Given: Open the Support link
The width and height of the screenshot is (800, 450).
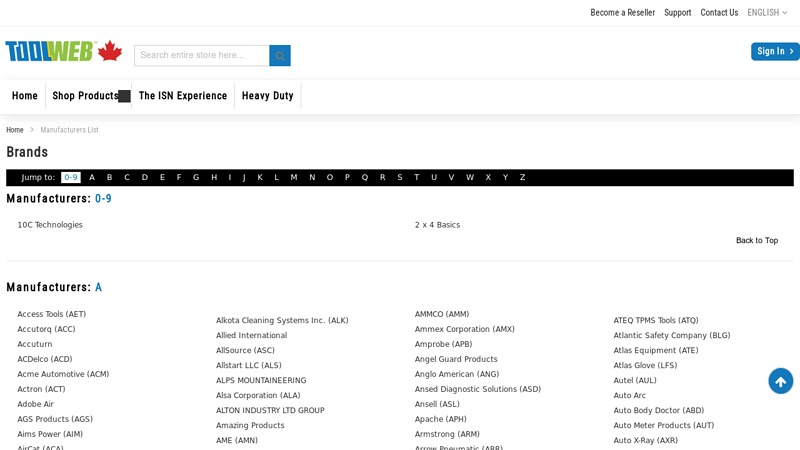Looking at the screenshot, I should tap(677, 13).
